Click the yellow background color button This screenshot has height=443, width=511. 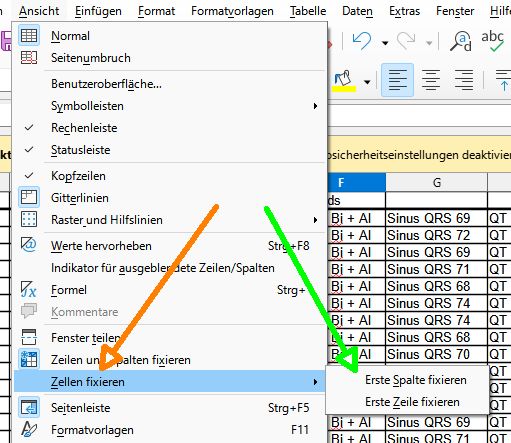tap(344, 81)
